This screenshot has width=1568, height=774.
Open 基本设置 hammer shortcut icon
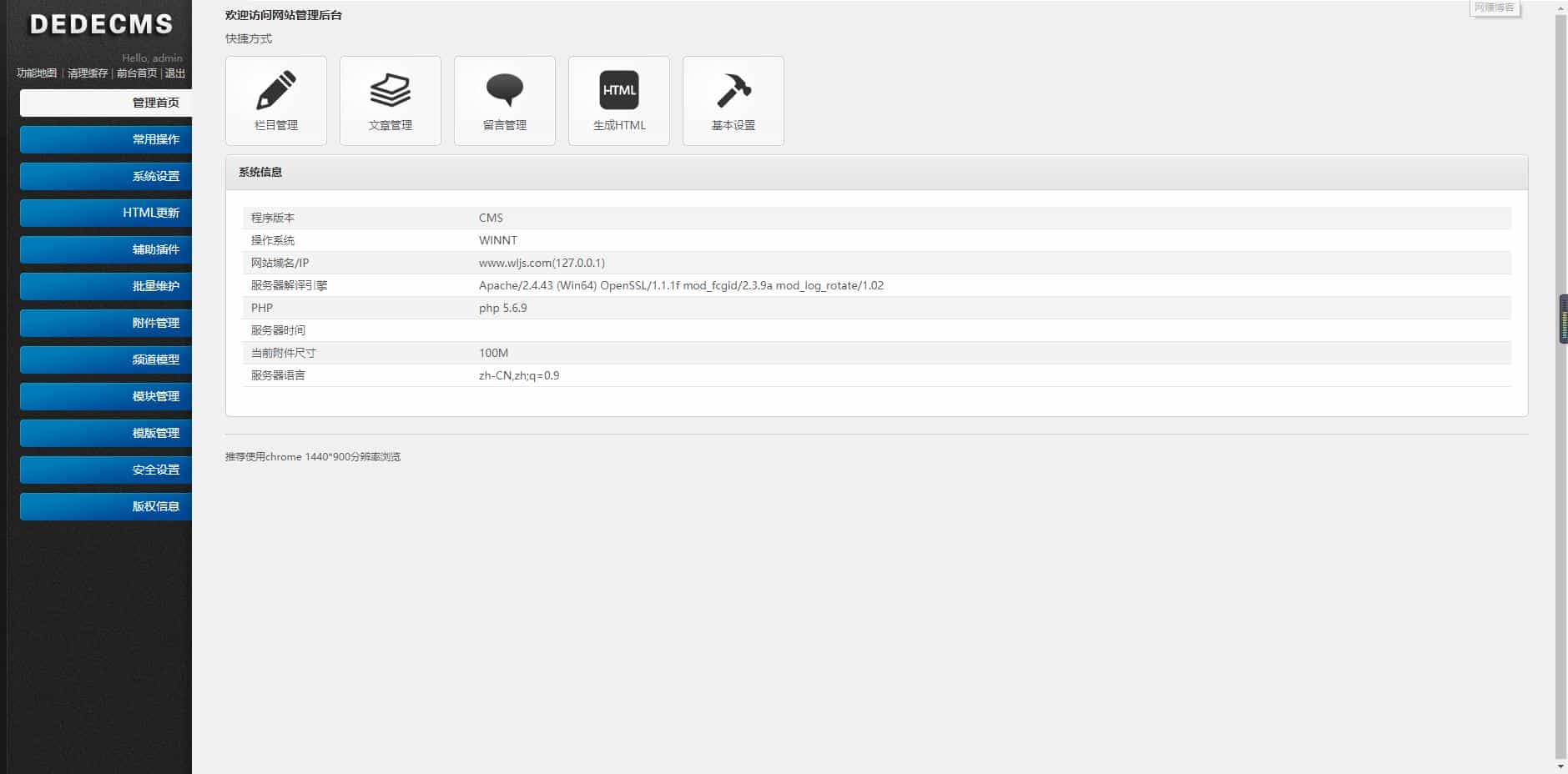point(734,101)
